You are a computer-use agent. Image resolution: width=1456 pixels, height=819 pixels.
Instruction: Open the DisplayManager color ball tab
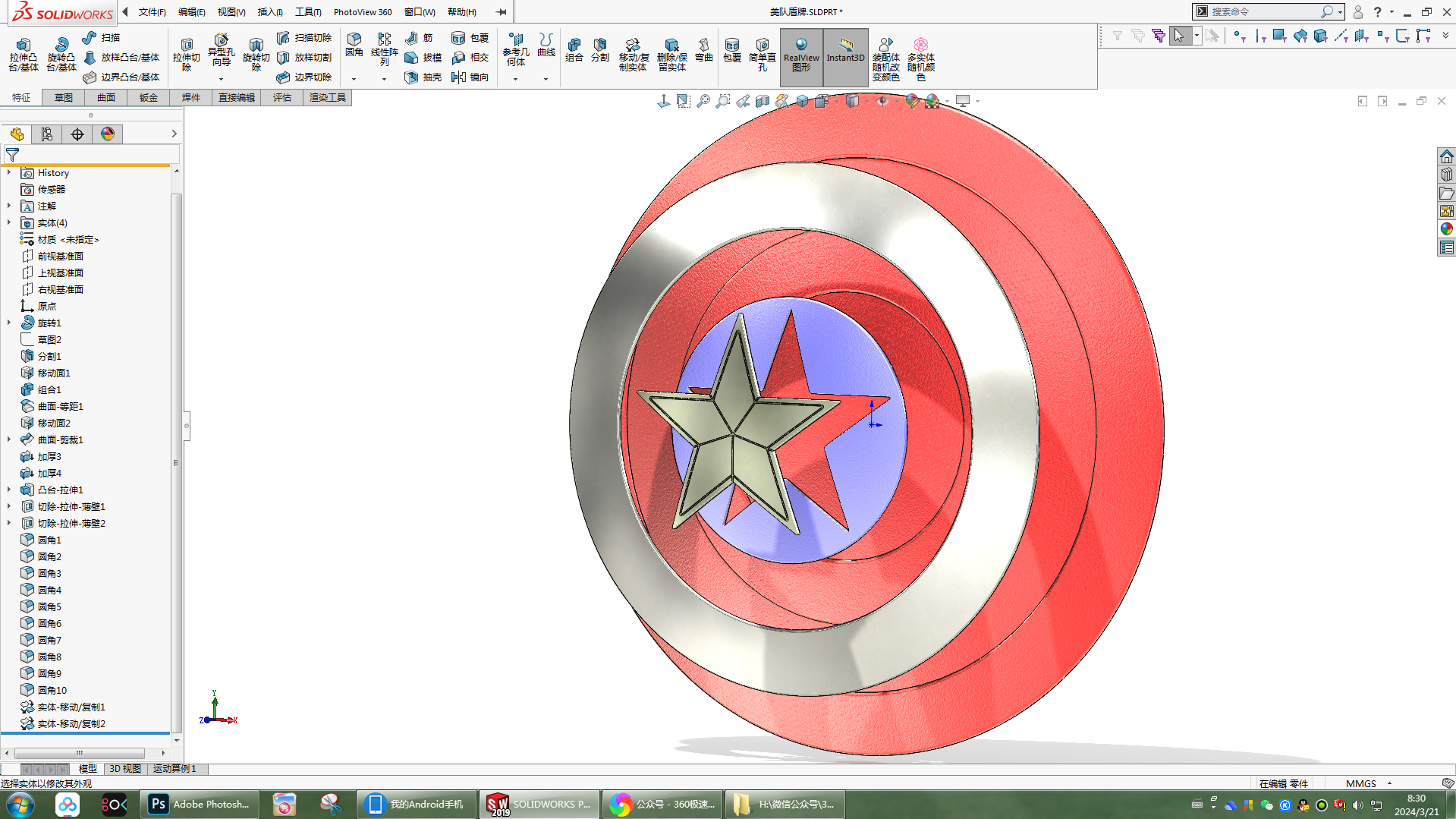[x=108, y=134]
